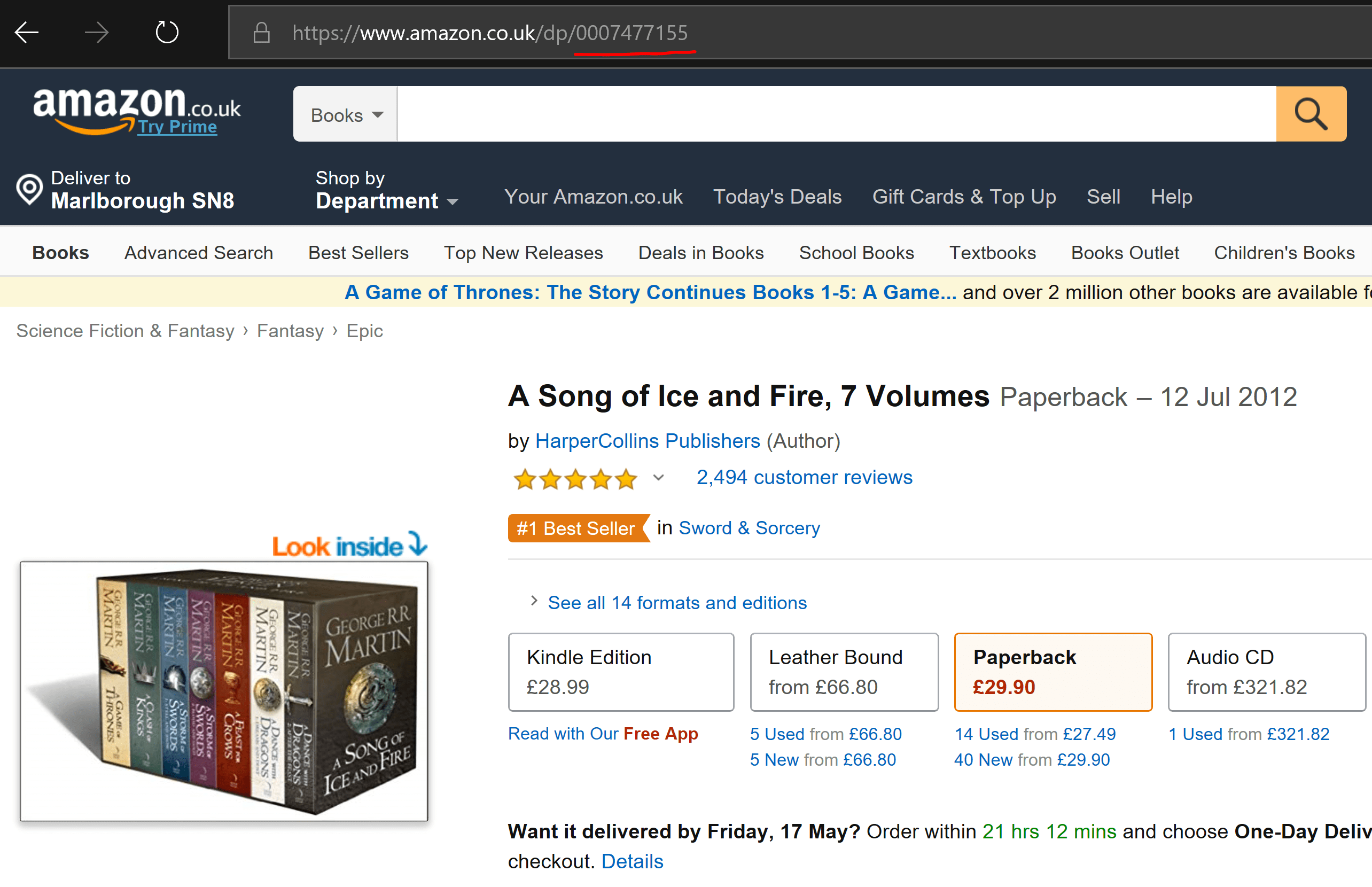Image resolution: width=1372 pixels, height=887 pixels.
Task: Select the Kindle Edition format
Action: click(621, 672)
